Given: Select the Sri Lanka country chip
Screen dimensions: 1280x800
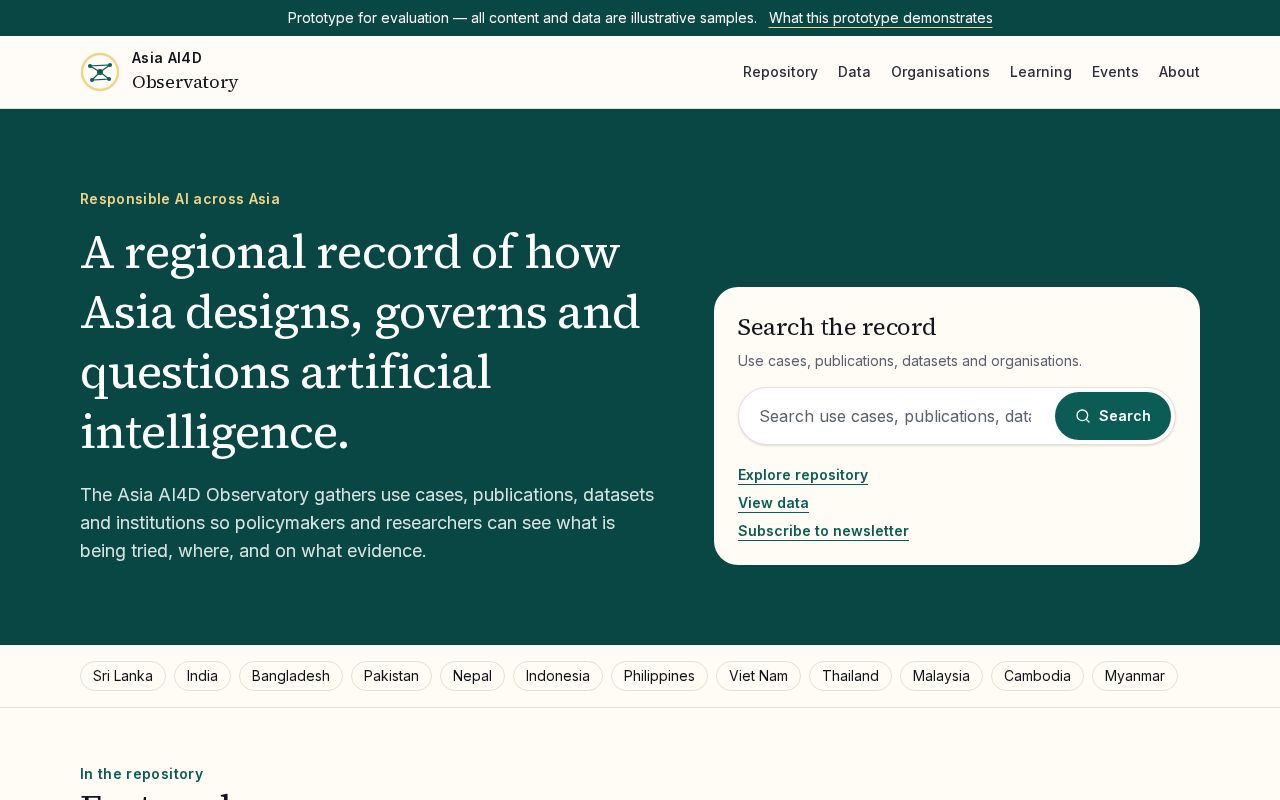Looking at the screenshot, I should pos(123,676).
